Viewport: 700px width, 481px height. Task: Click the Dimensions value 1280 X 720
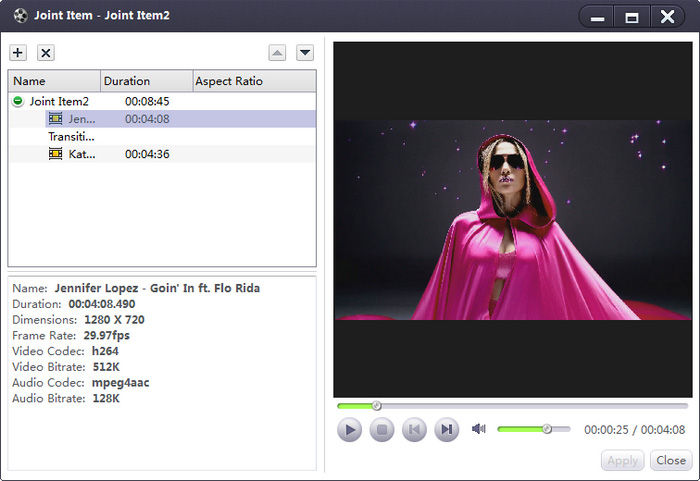coord(114,320)
